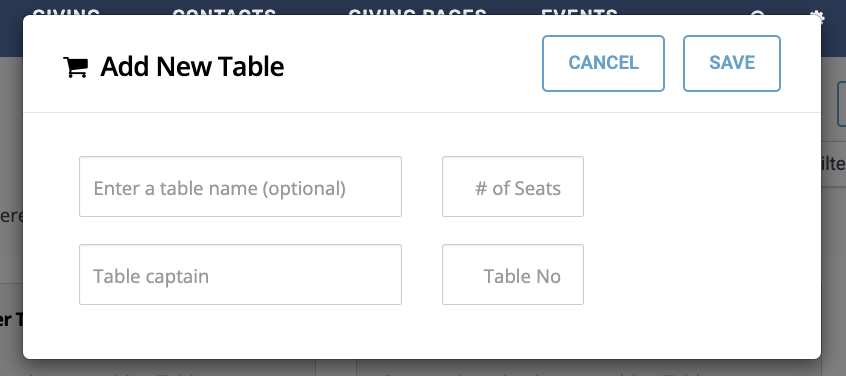Open the GIVING menu in the navbar
Viewport: 846px width, 376px height.
click(x=66, y=12)
